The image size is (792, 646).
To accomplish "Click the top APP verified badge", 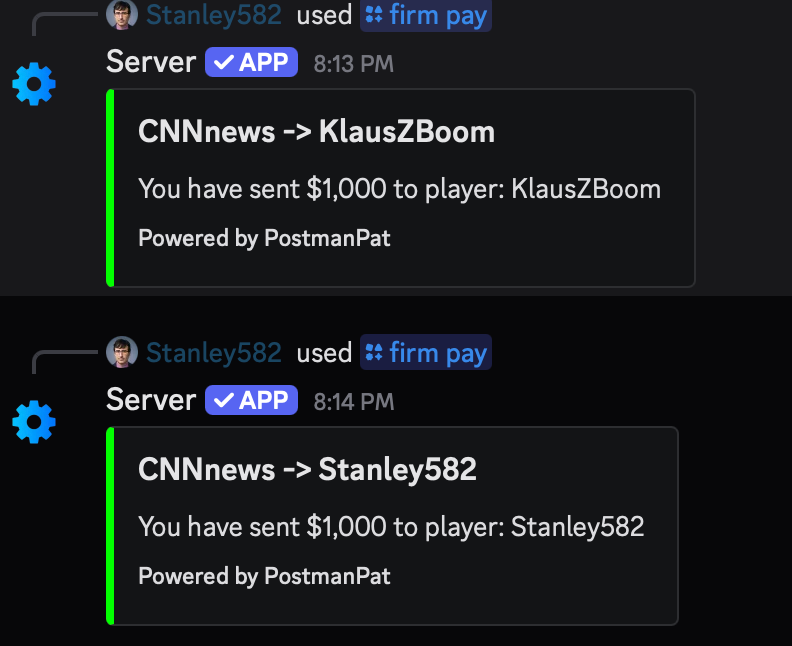I will [251, 62].
